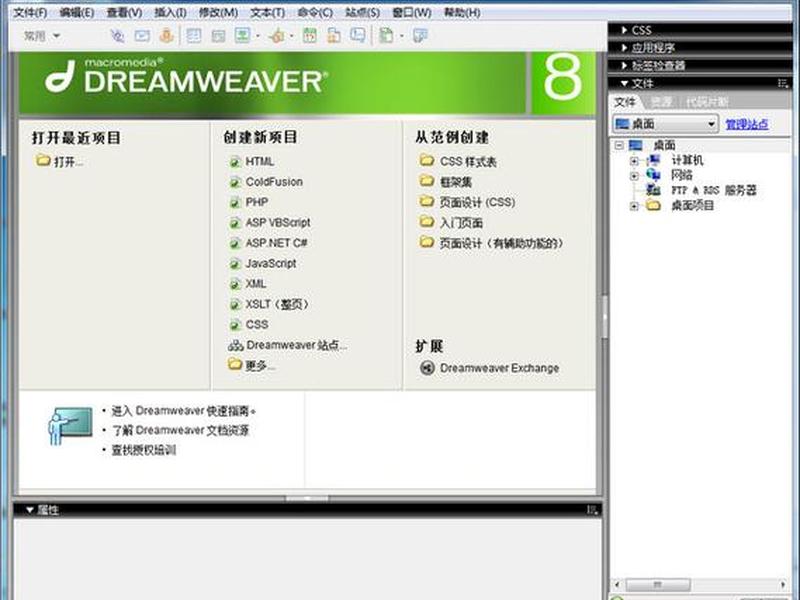Click the 更多... folder link
This screenshot has height=600, width=800.
coord(252,365)
